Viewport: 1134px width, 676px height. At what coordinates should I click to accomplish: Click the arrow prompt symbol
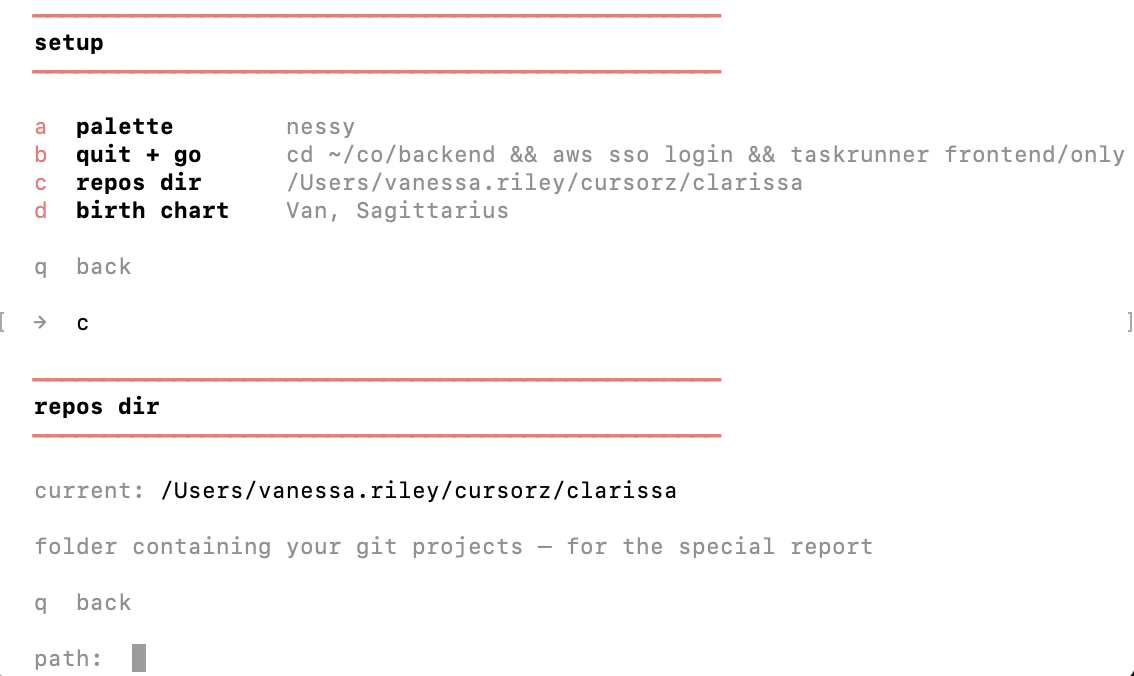click(40, 323)
